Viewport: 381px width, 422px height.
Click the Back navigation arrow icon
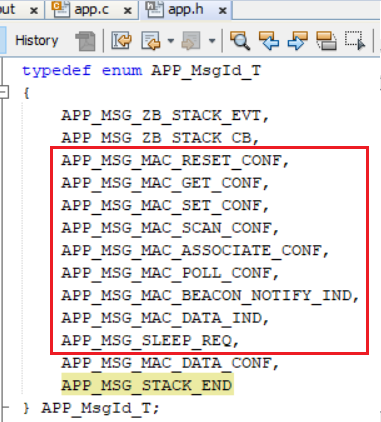point(151,41)
